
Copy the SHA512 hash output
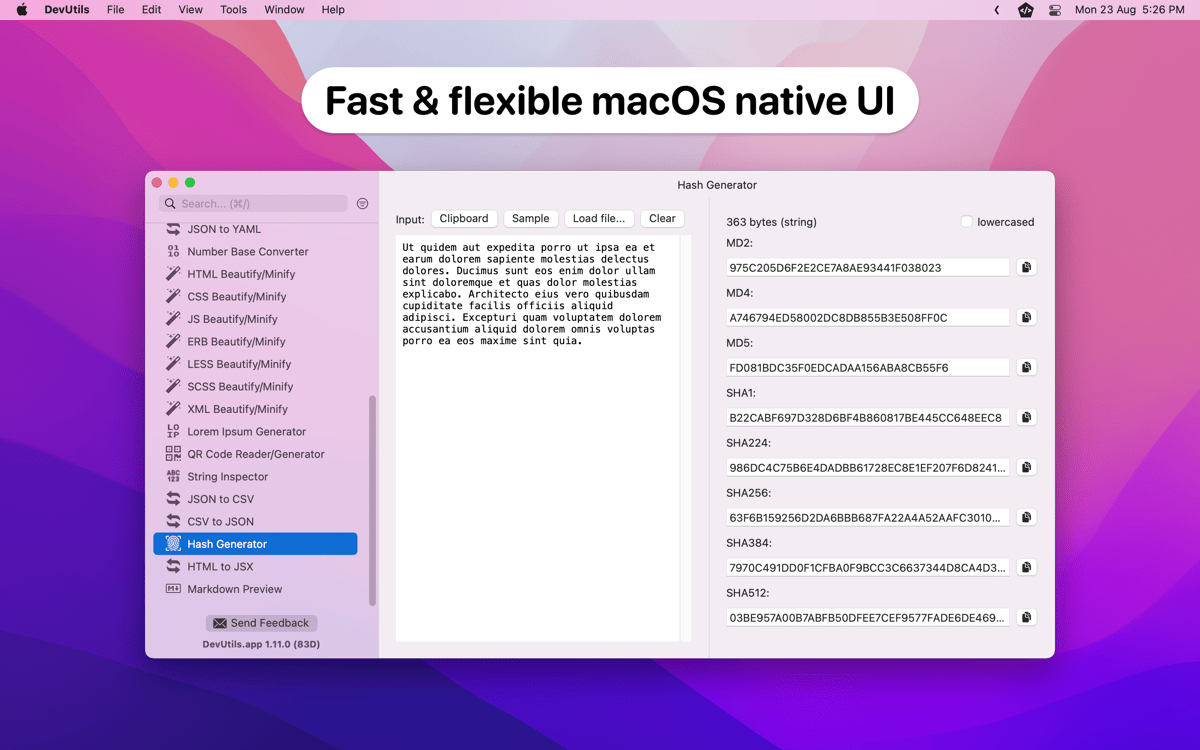(1026, 617)
